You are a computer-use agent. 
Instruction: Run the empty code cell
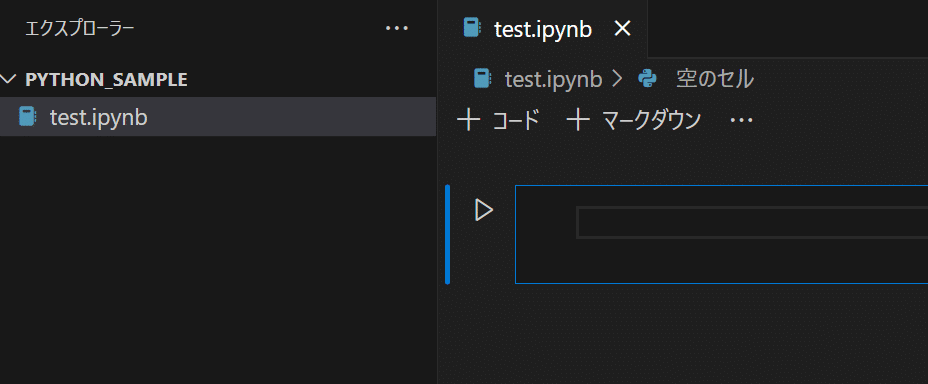pyautogui.click(x=484, y=210)
